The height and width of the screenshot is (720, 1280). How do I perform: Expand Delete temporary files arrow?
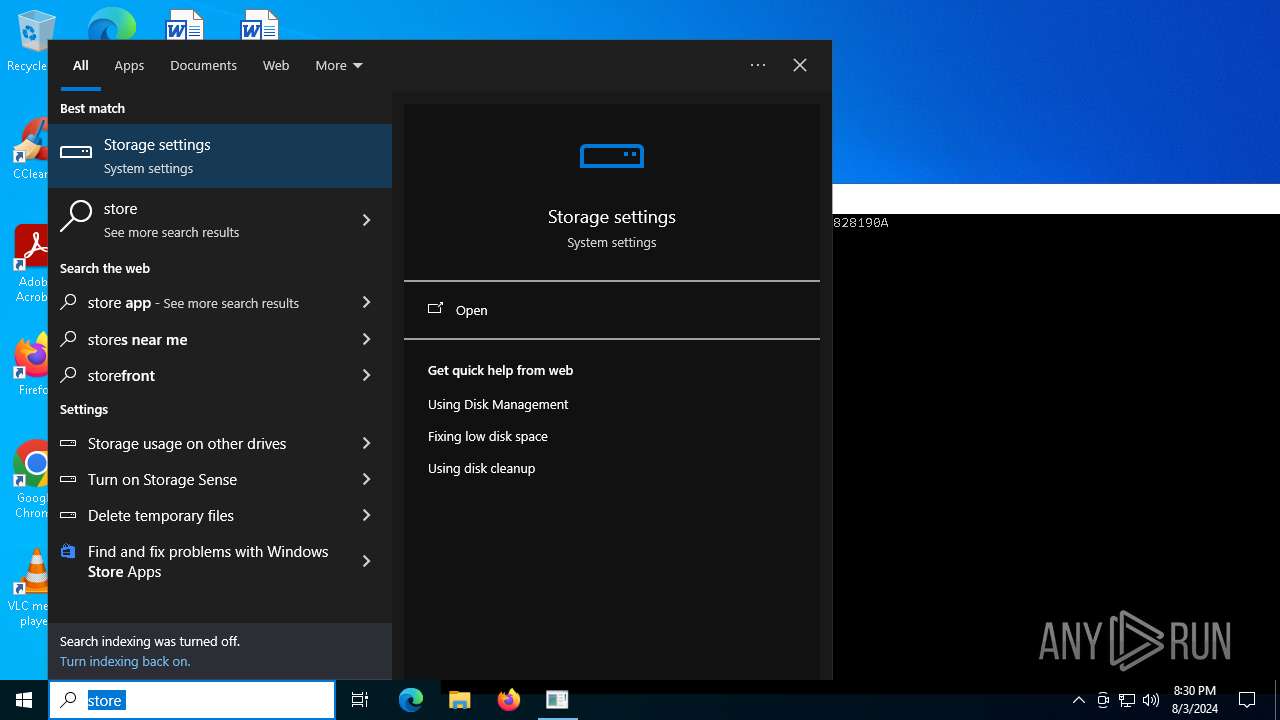click(x=366, y=515)
